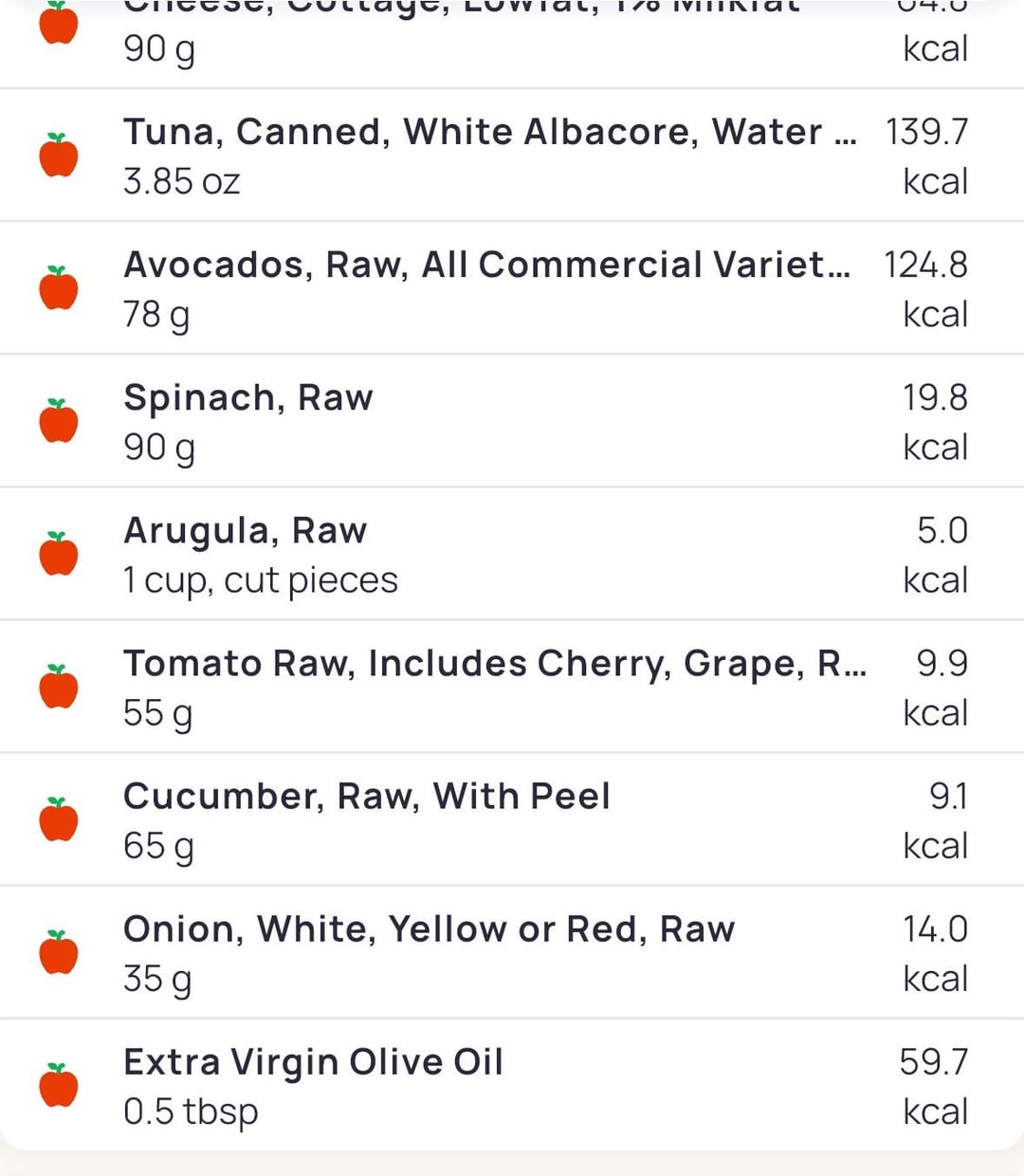Image resolution: width=1024 pixels, height=1176 pixels.
Task: Click the apple icon beside Onion entry
Action: click(x=59, y=951)
